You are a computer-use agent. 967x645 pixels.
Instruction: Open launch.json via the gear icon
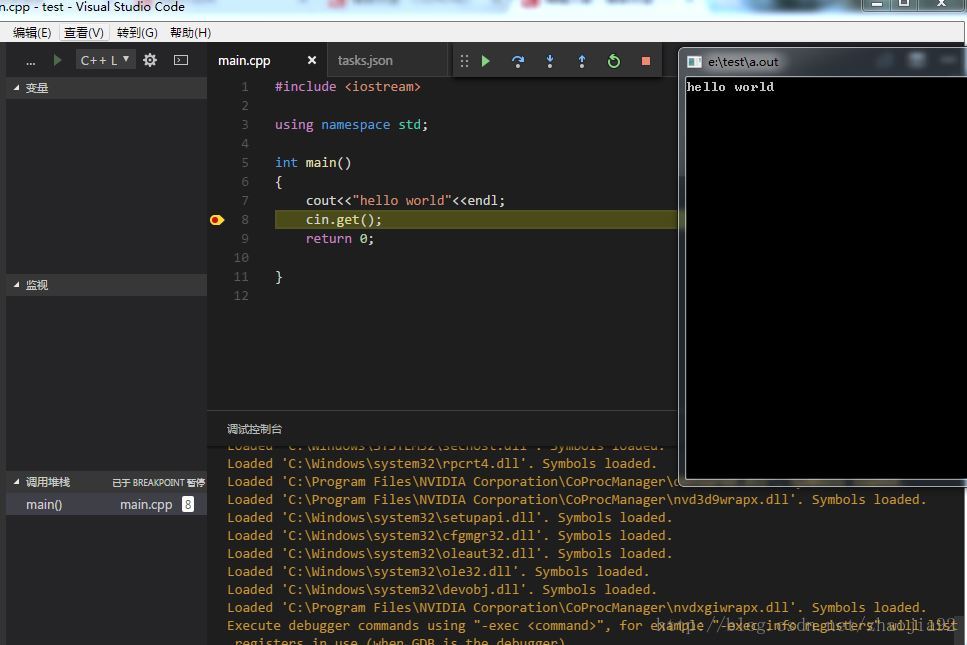coord(150,60)
